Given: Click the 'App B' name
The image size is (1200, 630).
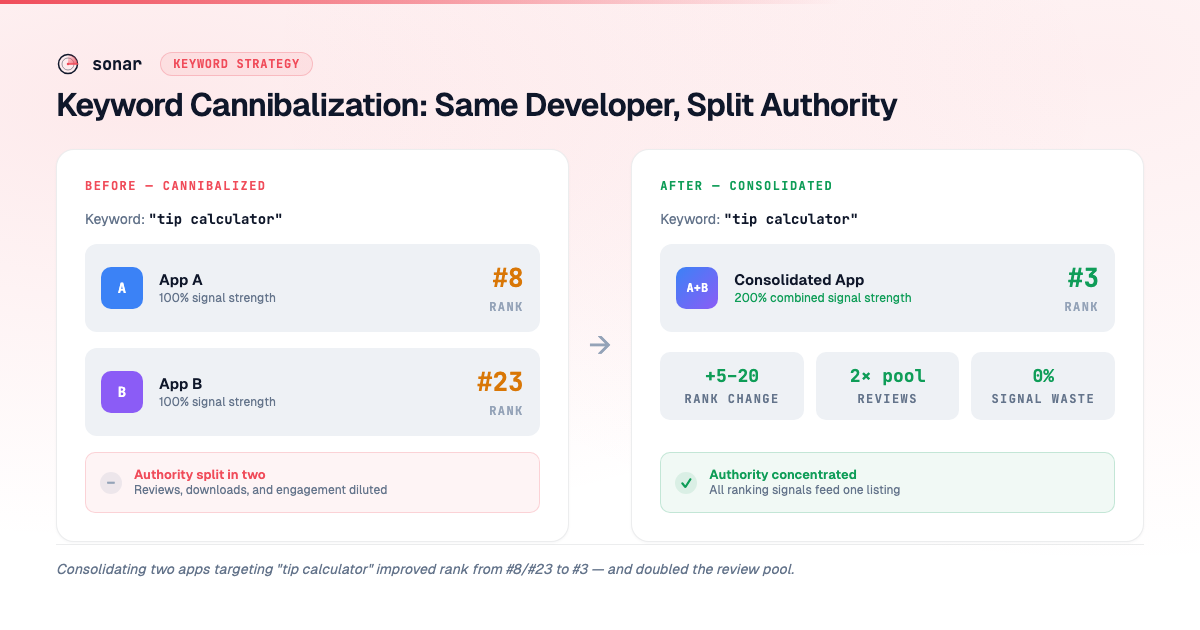Looking at the screenshot, I should [181, 384].
